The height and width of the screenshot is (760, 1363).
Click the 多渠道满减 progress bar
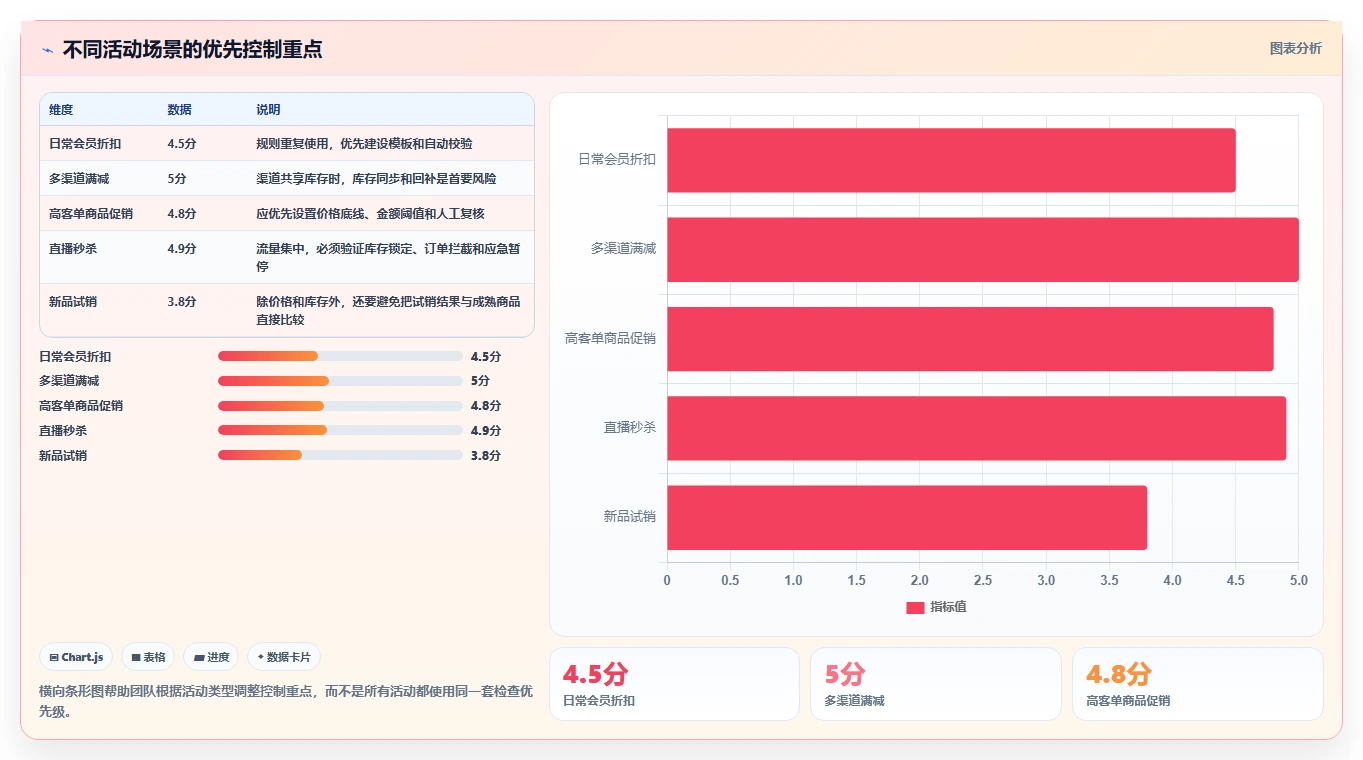coord(340,381)
